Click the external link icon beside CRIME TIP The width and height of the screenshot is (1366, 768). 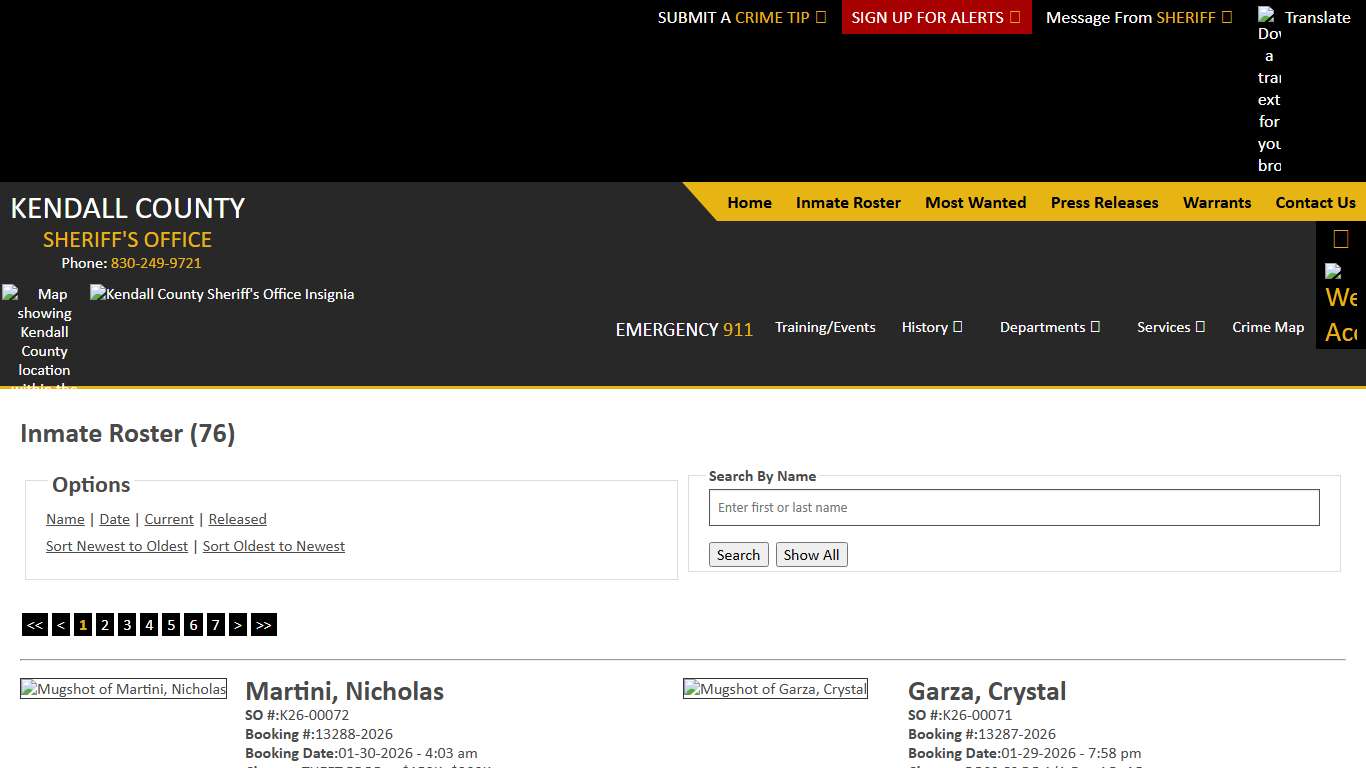point(819,17)
